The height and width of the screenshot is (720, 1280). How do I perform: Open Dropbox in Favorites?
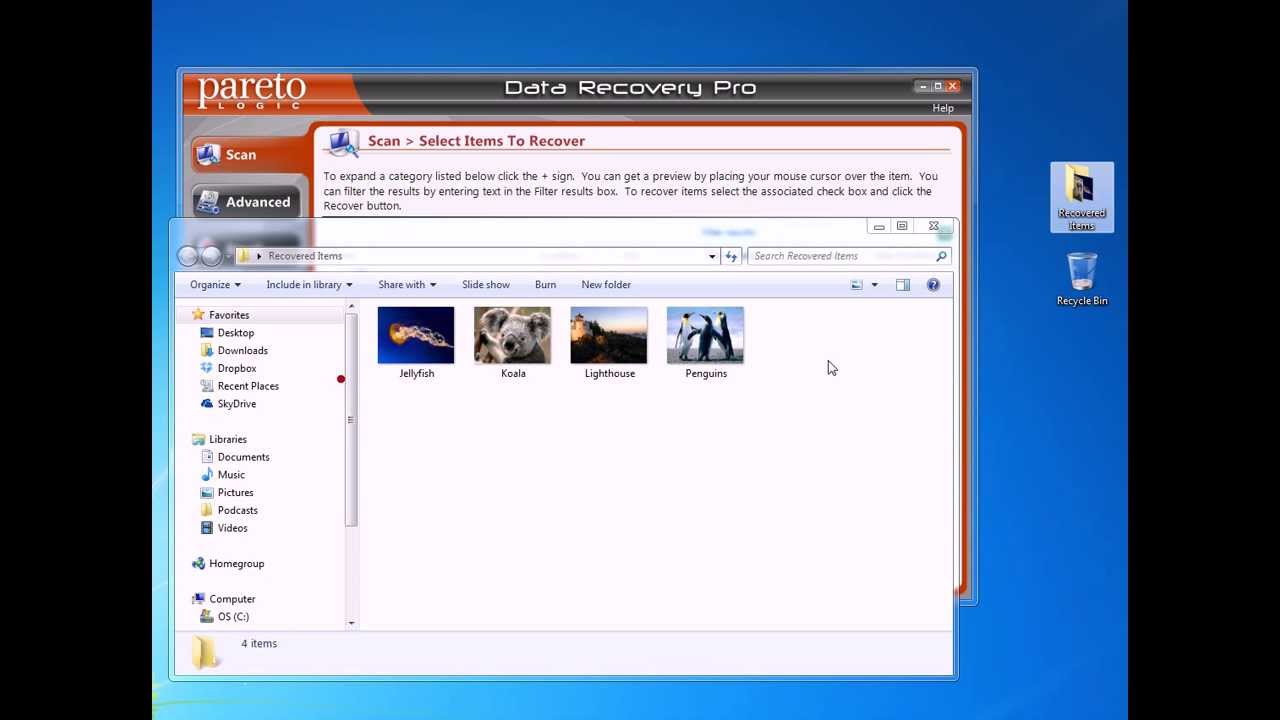tap(237, 368)
